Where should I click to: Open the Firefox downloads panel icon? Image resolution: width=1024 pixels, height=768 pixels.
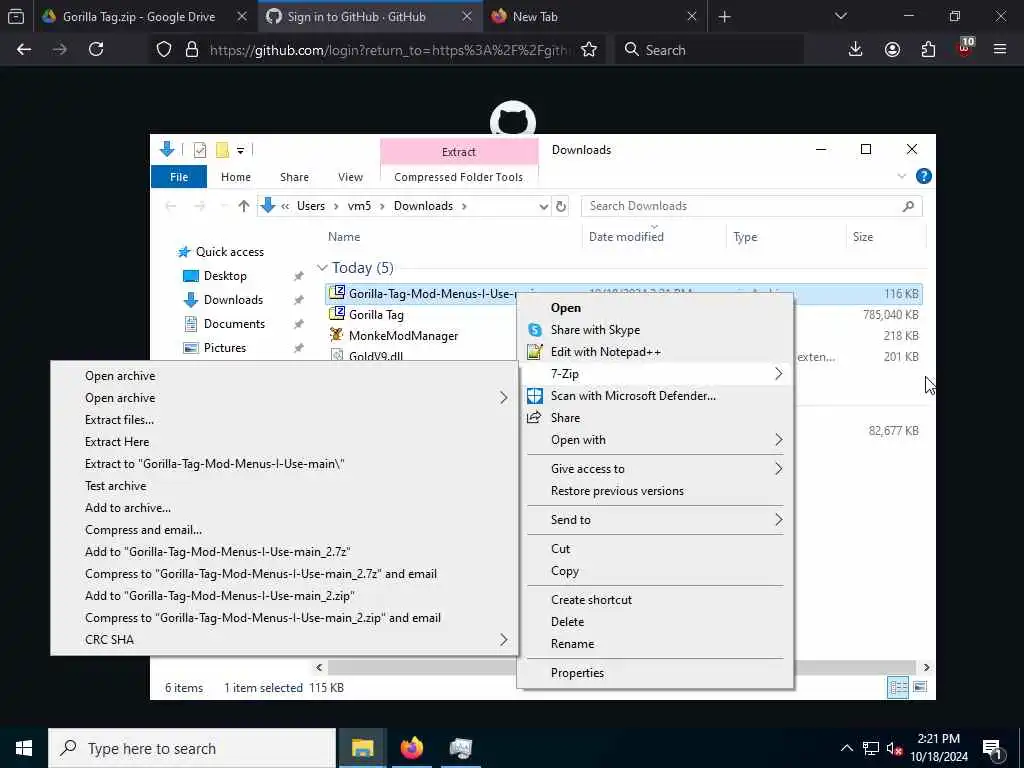click(855, 50)
